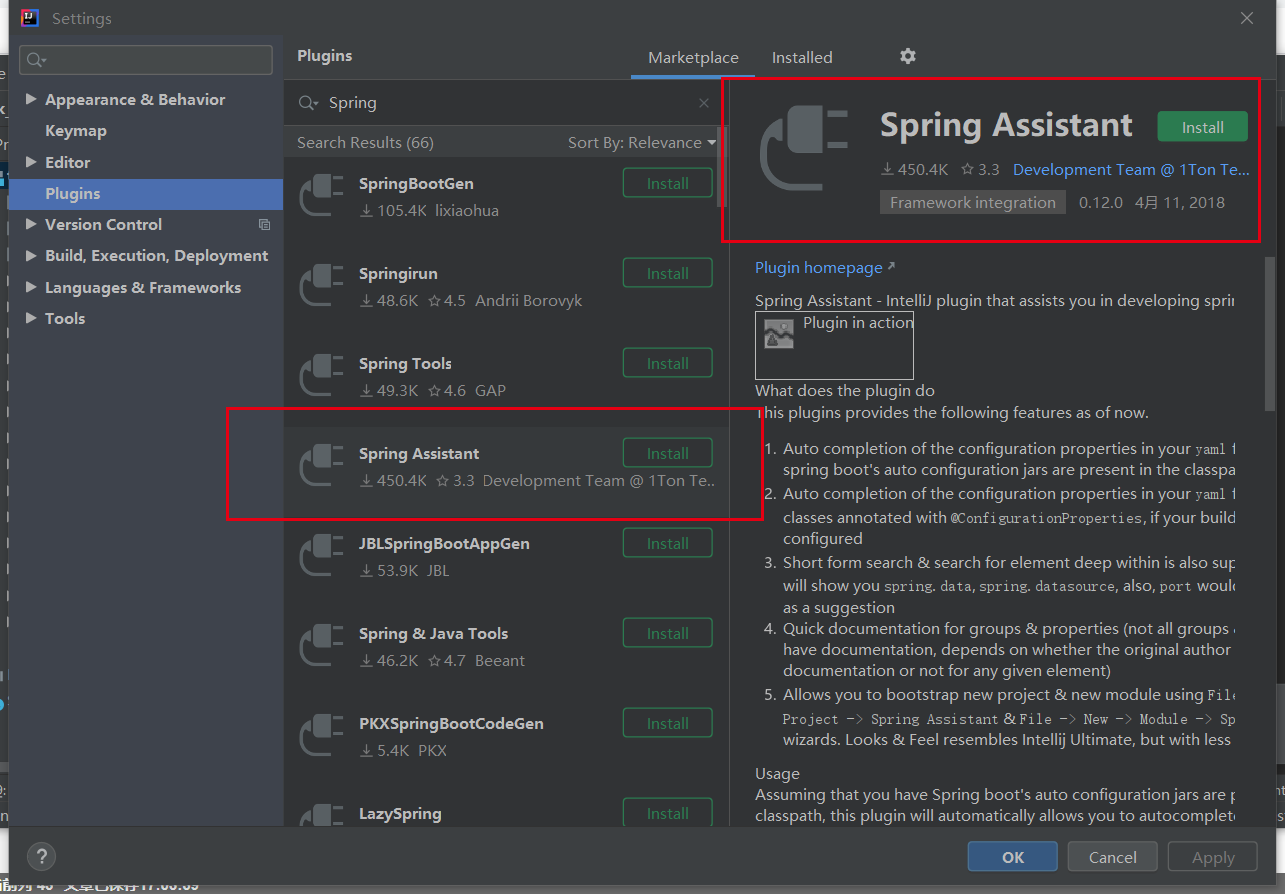The width and height of the screenshot is (1285, 894).
Task: Click the Cancel button
Action: [1112, 856]
